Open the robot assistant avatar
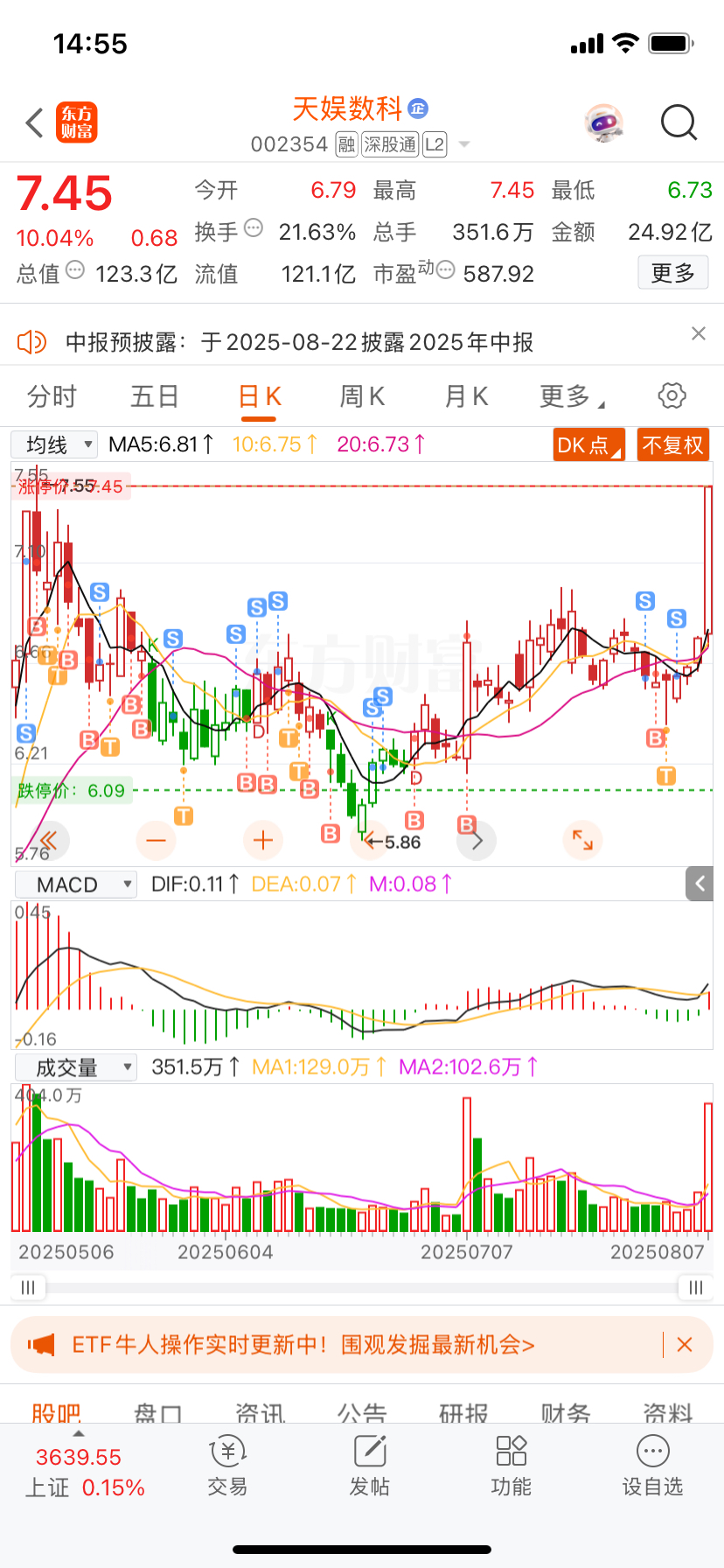 tap(604, 123)
